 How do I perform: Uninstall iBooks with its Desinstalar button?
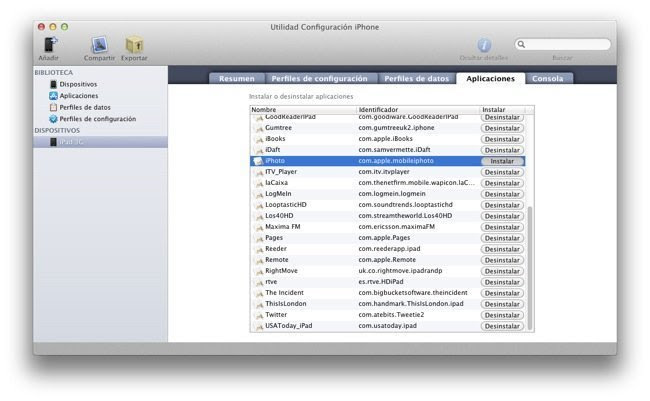pyautogui.click(x=502, y=139)
